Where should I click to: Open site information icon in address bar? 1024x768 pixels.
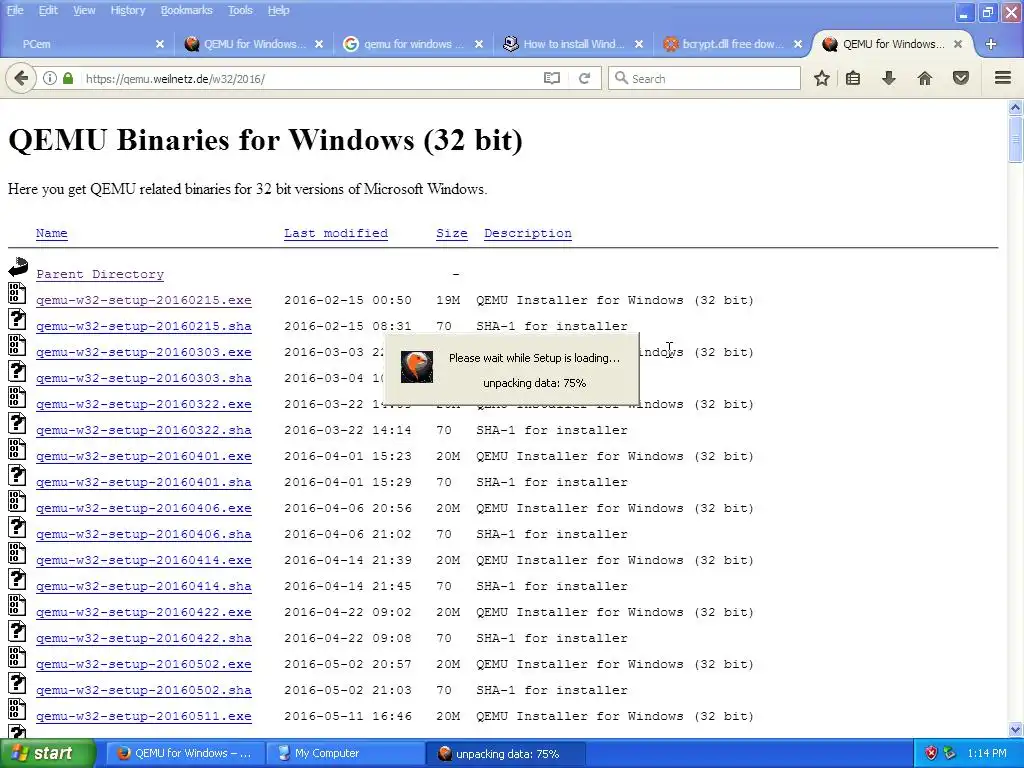click(x=50, y=78)
